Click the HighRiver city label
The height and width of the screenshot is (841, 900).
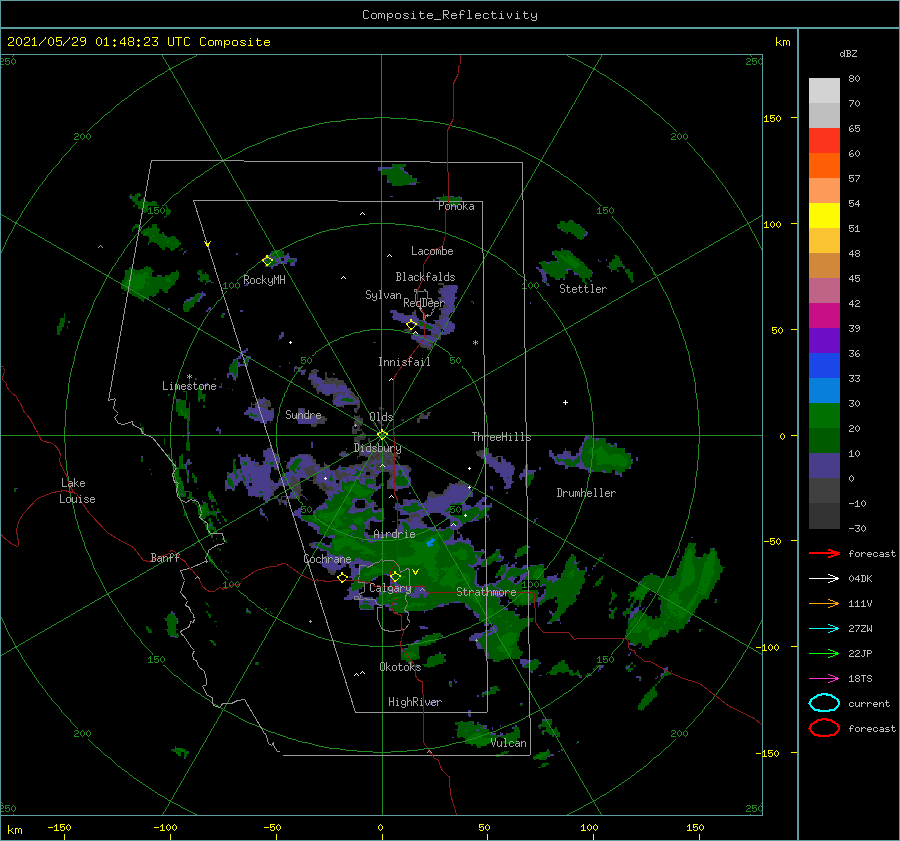click(415, 702)
